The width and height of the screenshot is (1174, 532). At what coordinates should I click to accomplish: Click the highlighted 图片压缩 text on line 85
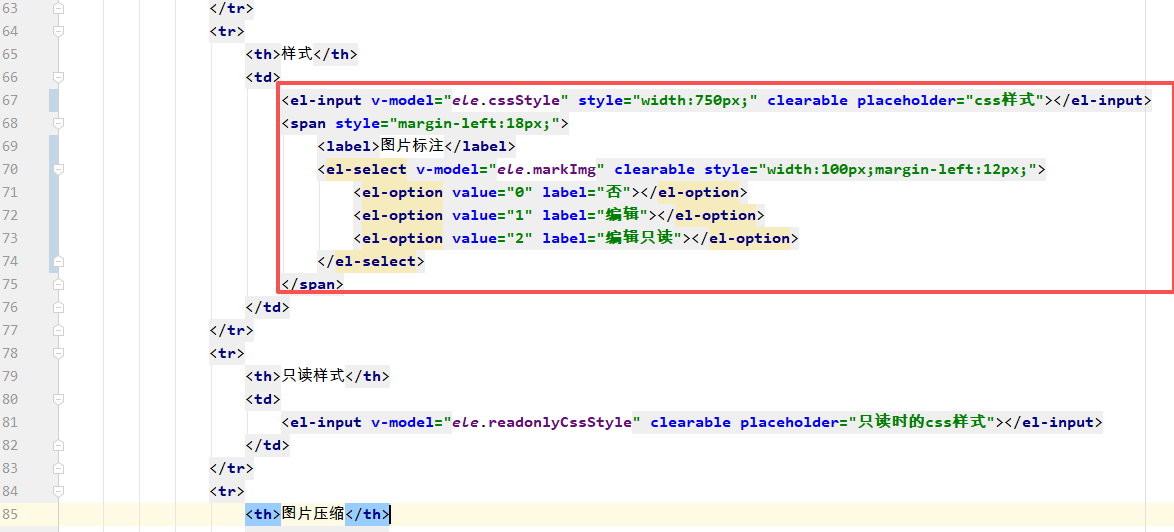coord(313,514)
